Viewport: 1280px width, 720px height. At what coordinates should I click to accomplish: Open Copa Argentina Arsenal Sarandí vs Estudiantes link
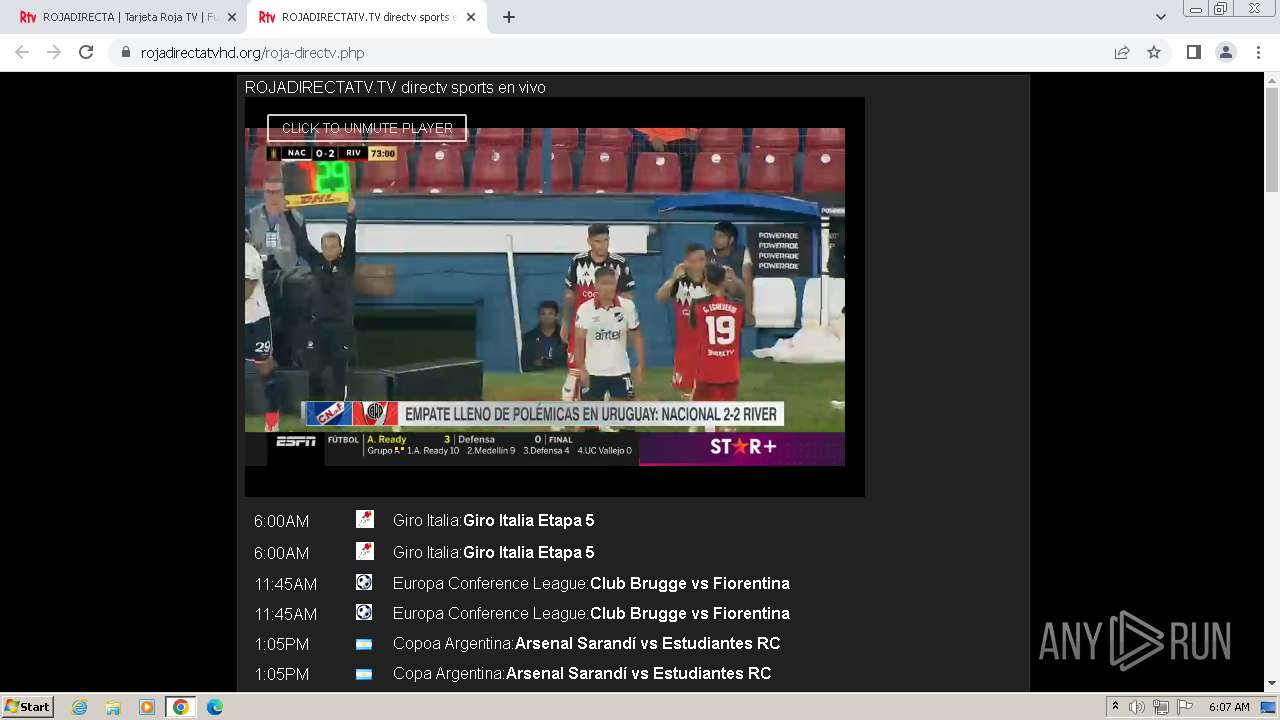pyautogui.click(x=638, y=673)
